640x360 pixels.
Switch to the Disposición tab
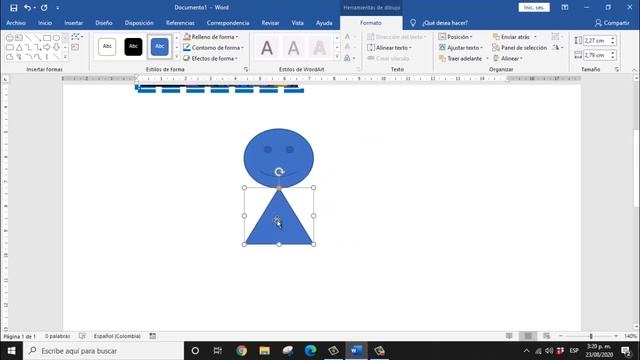tap(139, 23)
